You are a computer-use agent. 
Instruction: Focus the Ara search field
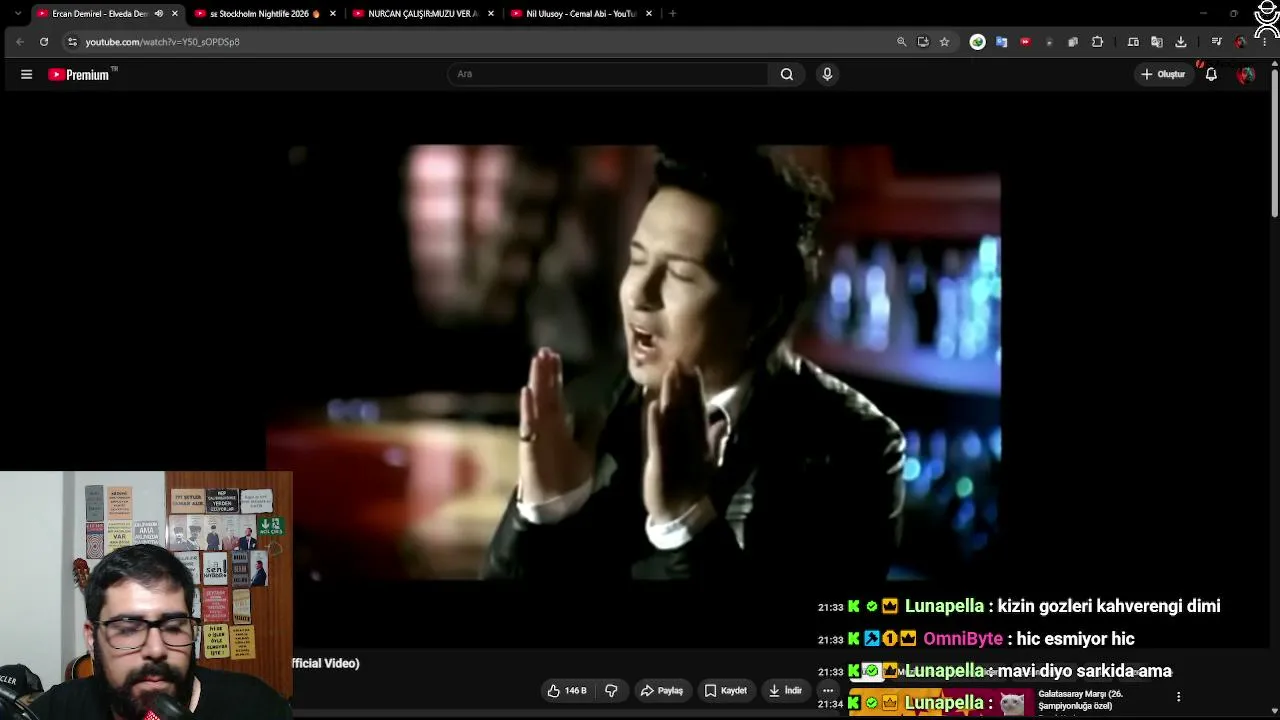coord(608,74)
